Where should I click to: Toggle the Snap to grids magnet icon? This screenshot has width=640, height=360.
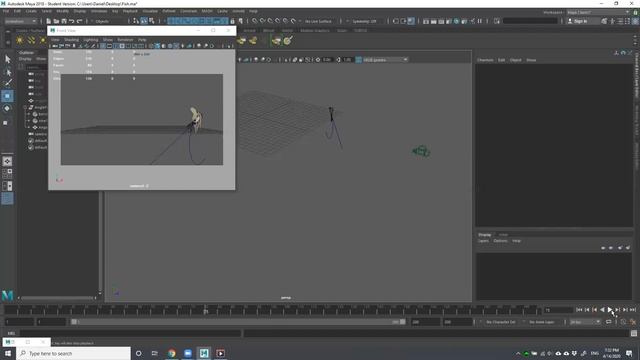point(255,21)
